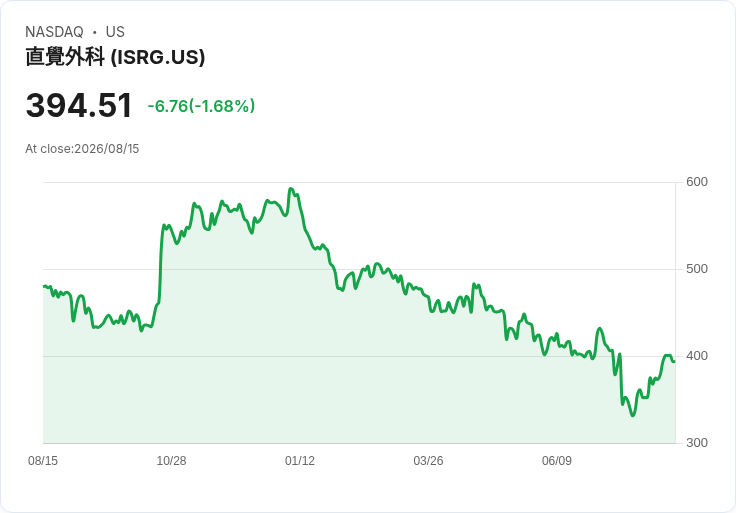
Task: Click the chart's lowest trough near 340
Action: 633,415
